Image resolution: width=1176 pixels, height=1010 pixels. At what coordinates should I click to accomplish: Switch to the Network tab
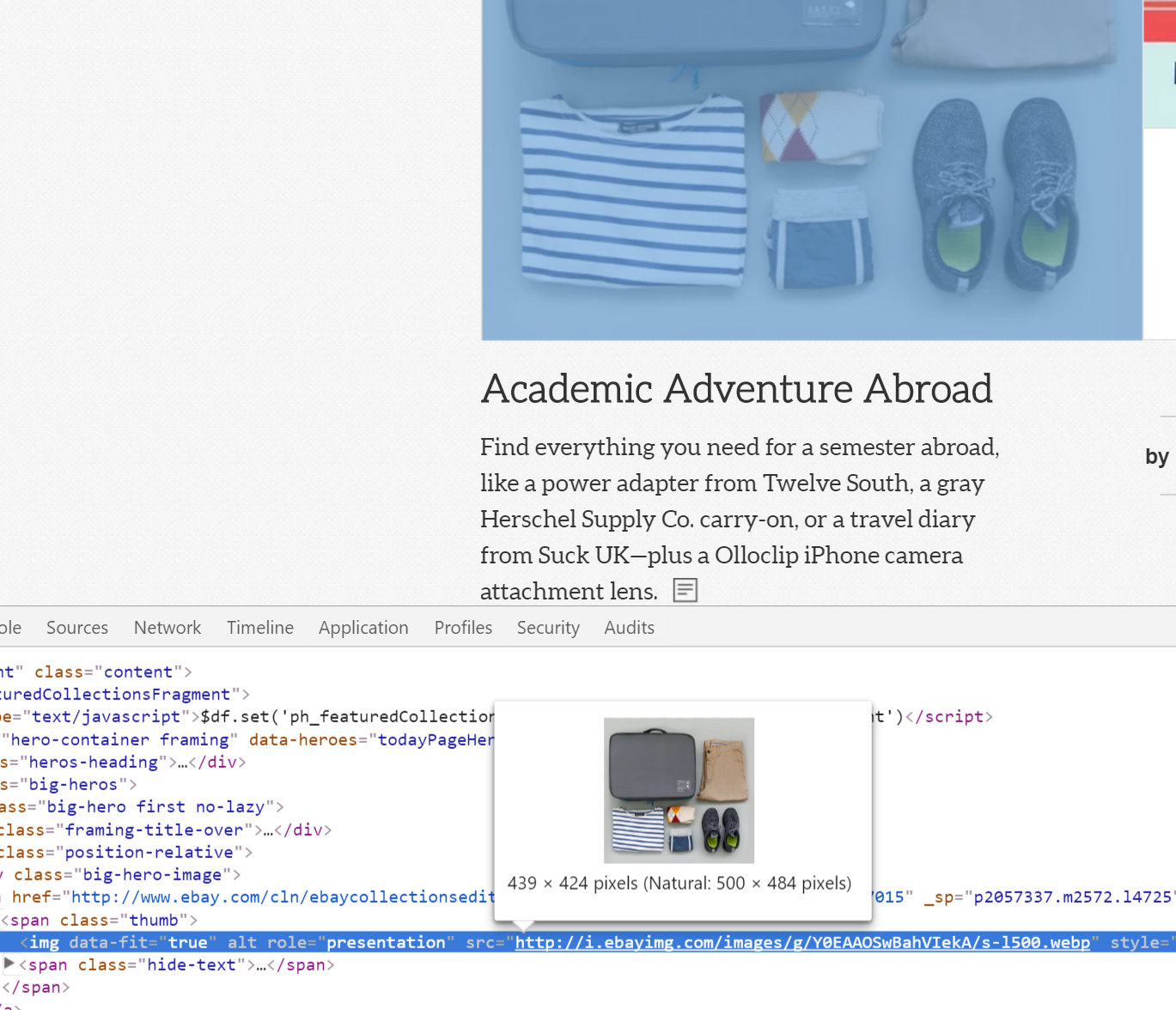168,628
